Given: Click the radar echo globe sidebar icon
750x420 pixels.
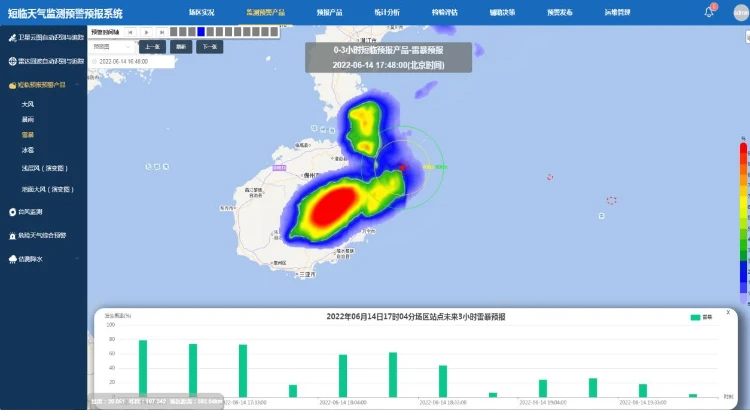Looking at the screenshot, I should [x=12, y=61].
